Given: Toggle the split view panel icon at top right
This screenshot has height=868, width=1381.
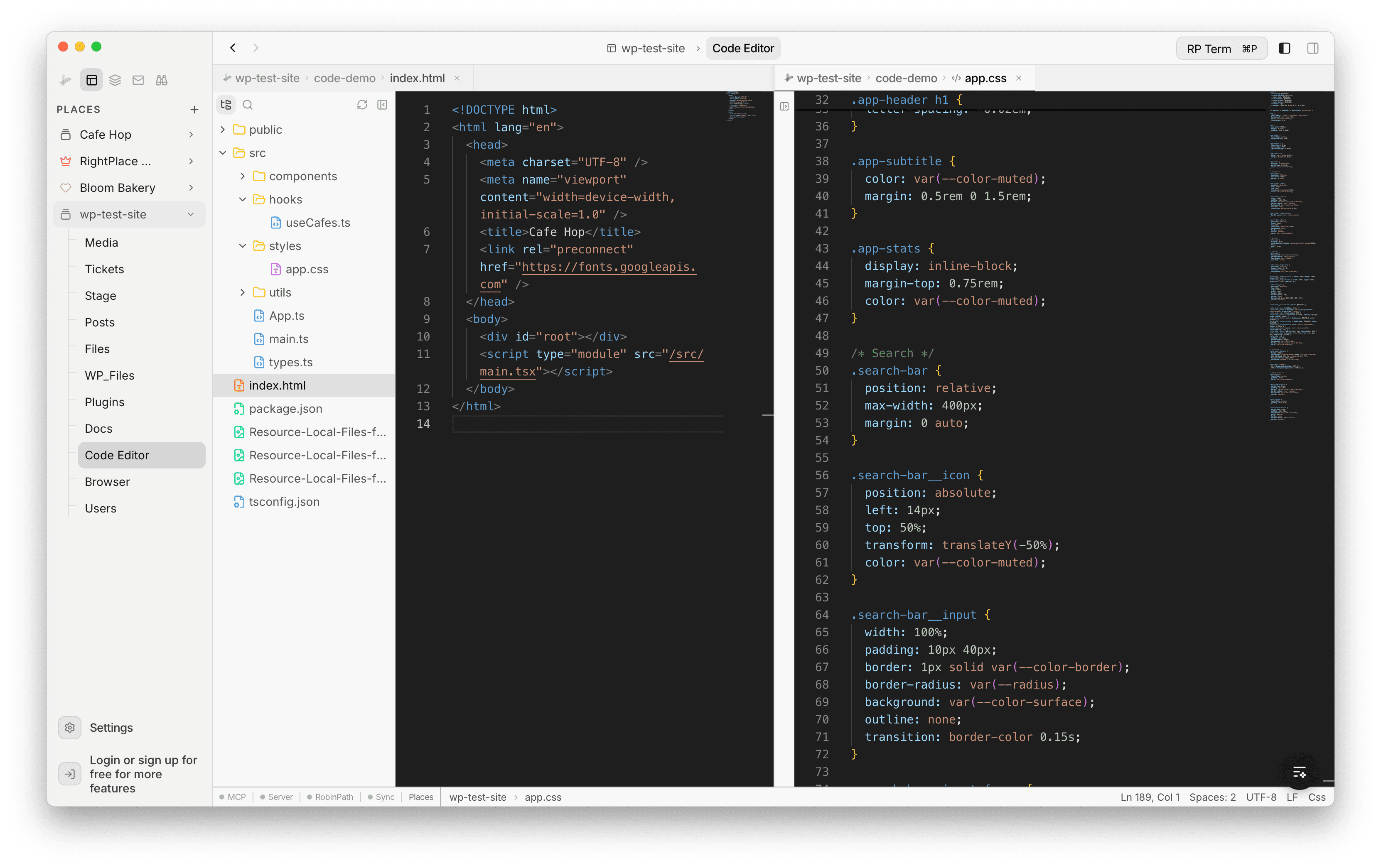Looking at the screenshot, I should point(1313,48).
